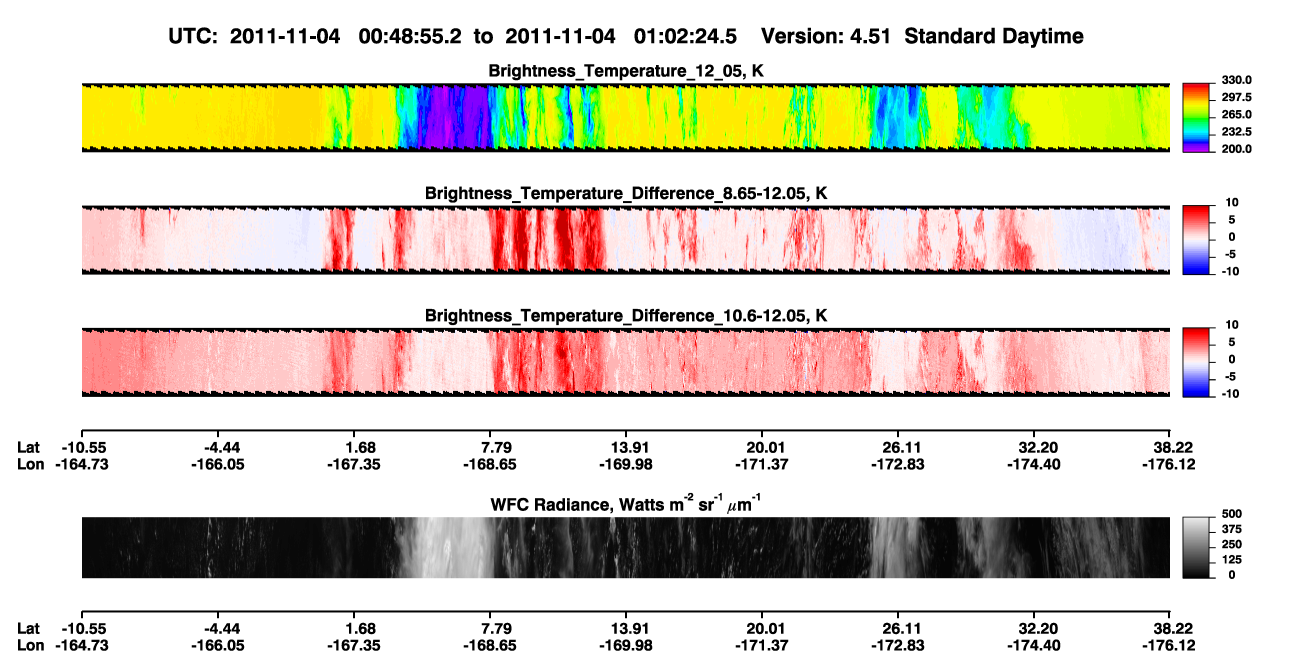Click upper axis latitude value 20.01
This screenshot has height=667, width=1300.
764,447
